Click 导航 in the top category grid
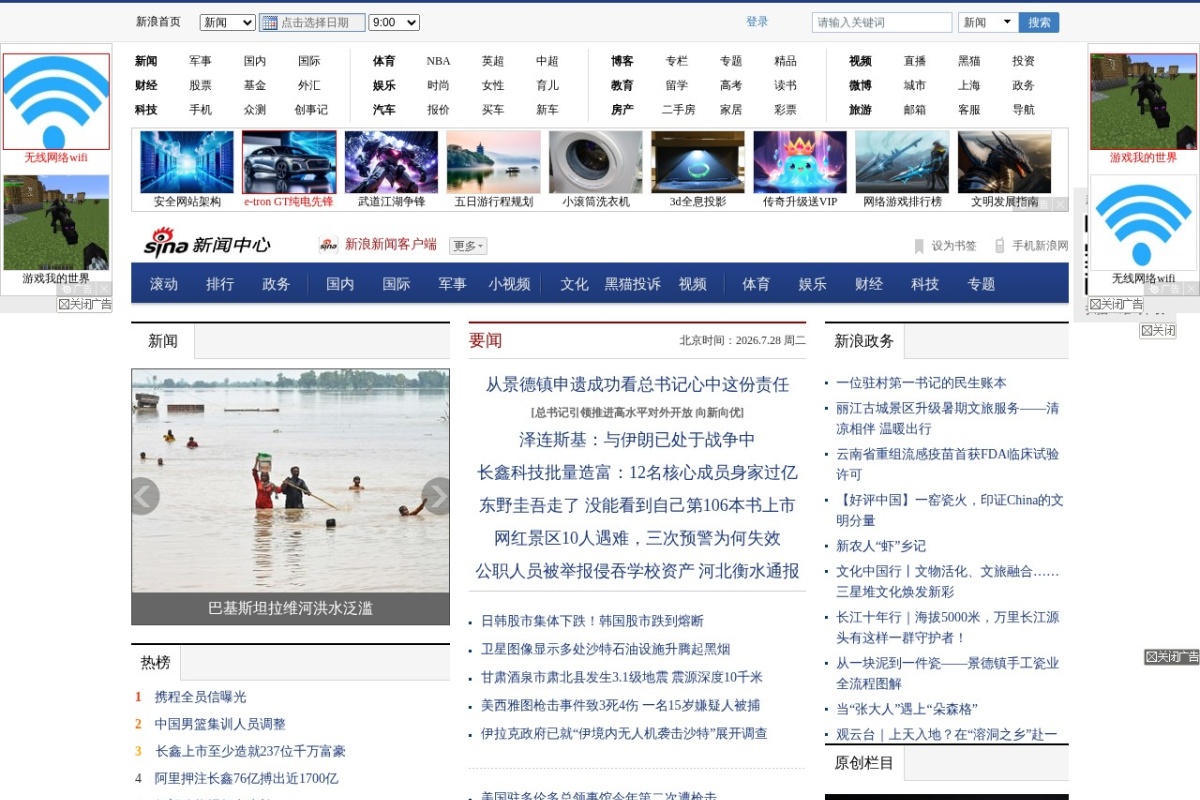The height and width of the screenshot is (800, 1200). 1023,110
